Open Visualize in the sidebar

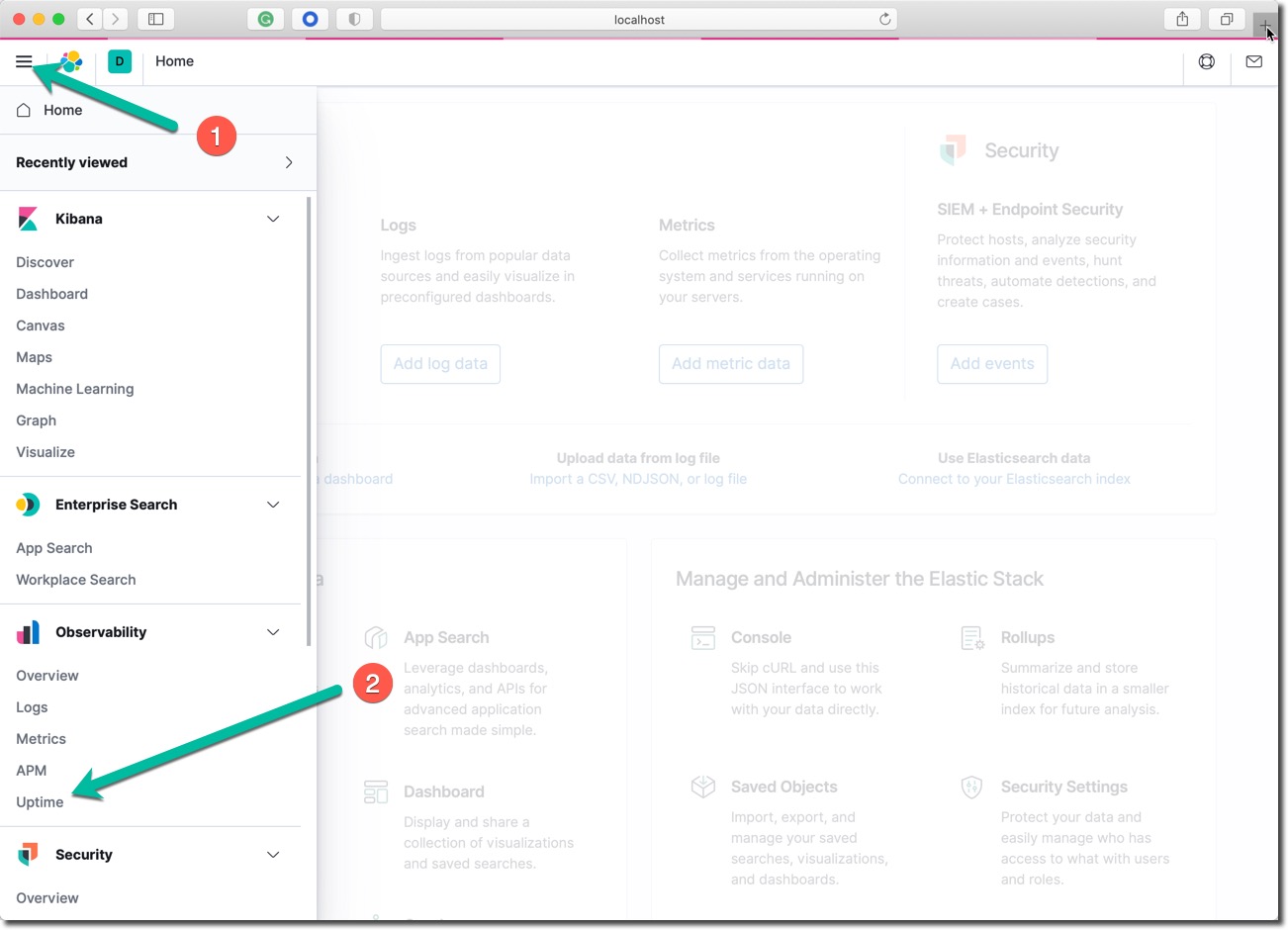click(46, 452)
